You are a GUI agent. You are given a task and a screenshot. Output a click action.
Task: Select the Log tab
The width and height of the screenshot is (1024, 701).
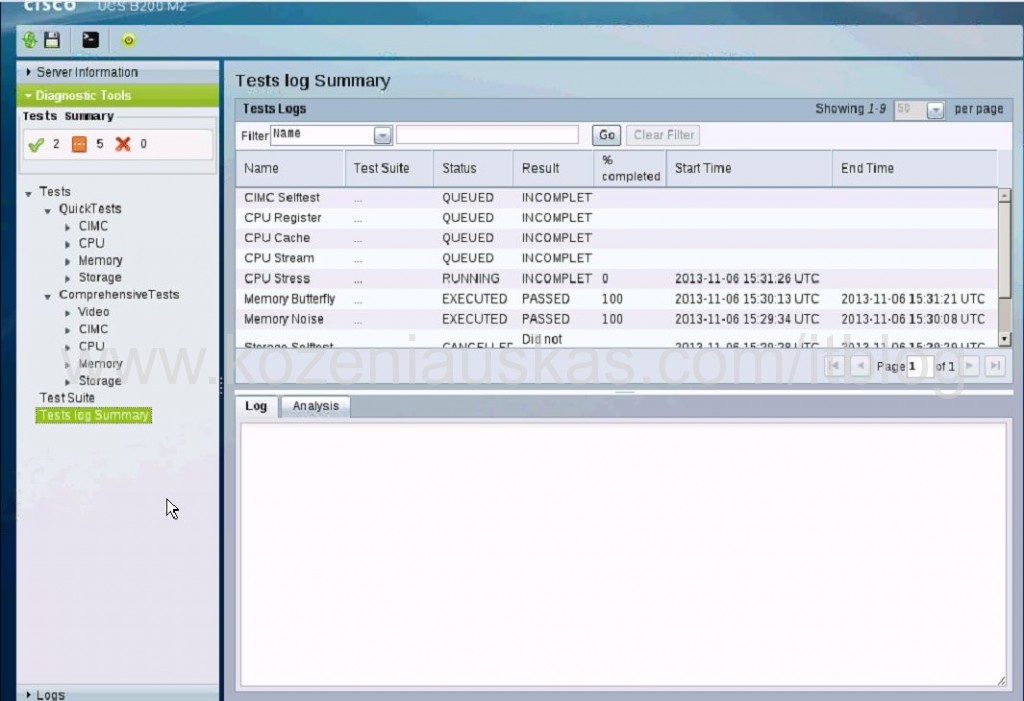coord(256,406)
